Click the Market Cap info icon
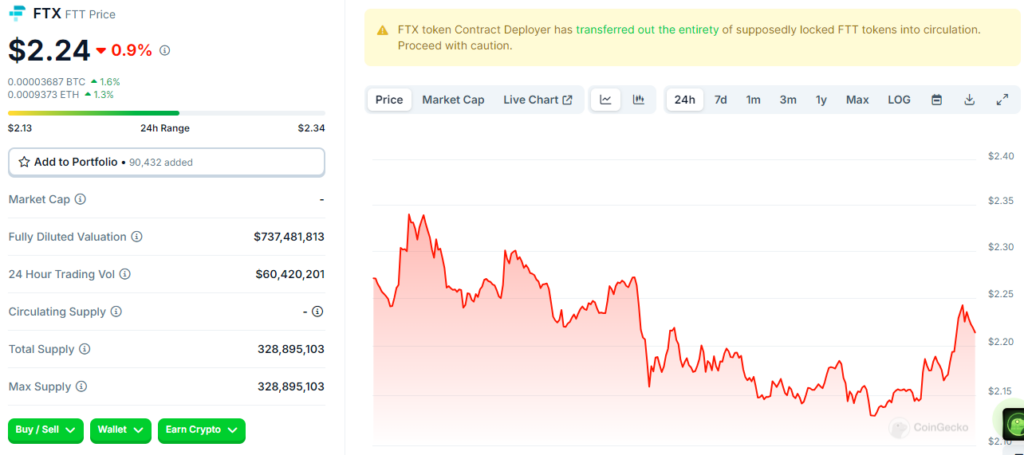This screenshot has width=1024, height=455. (80, 199)
